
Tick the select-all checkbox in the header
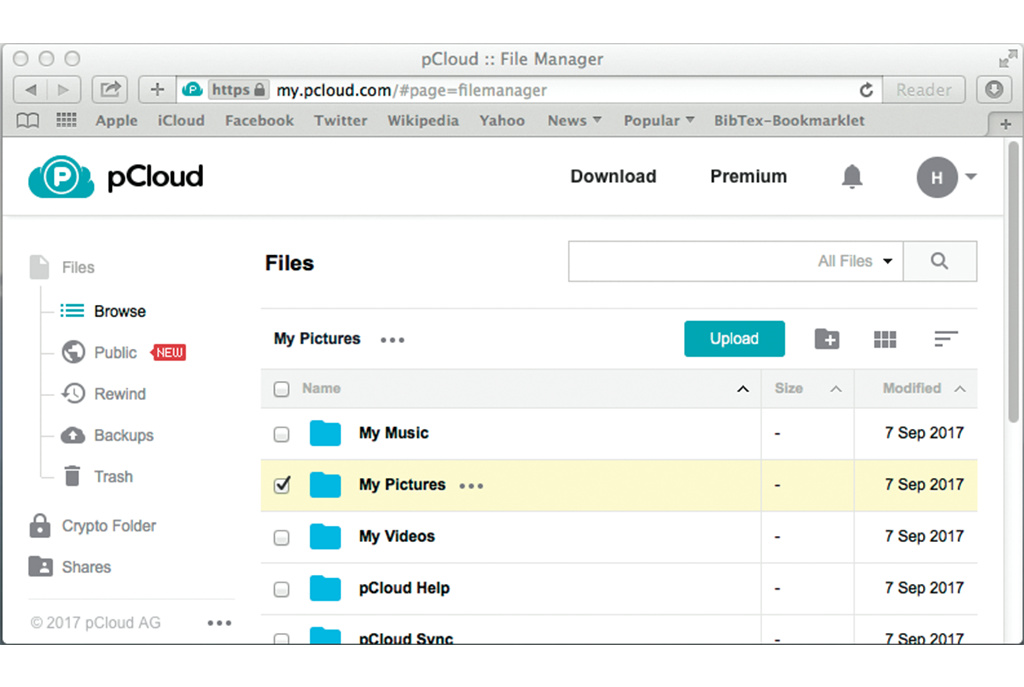click(x=282, y=389)
